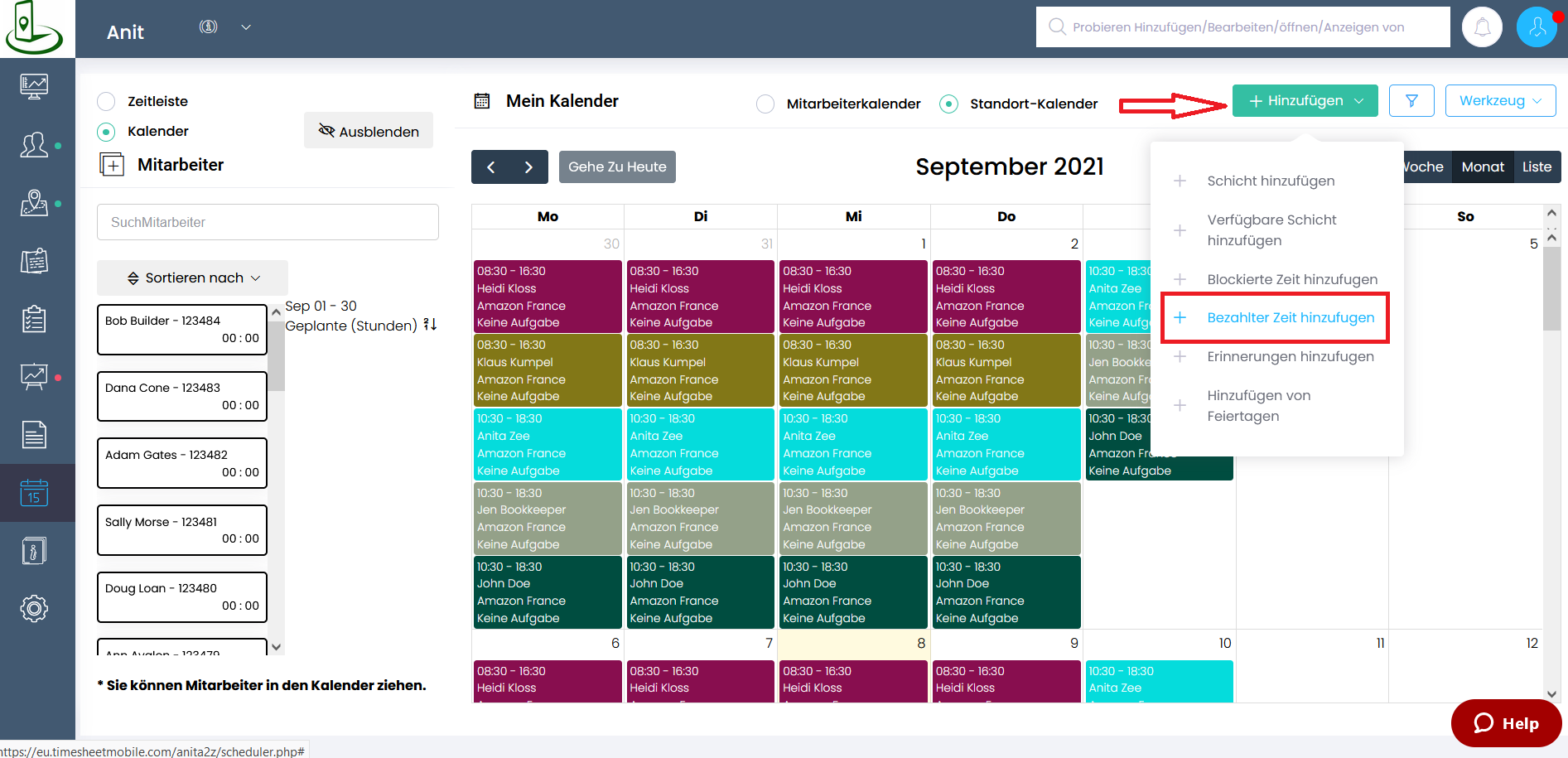Select the Zeitleiste radio button
The height and width of the screenshot is (758, 1568).
click(106, 102)
